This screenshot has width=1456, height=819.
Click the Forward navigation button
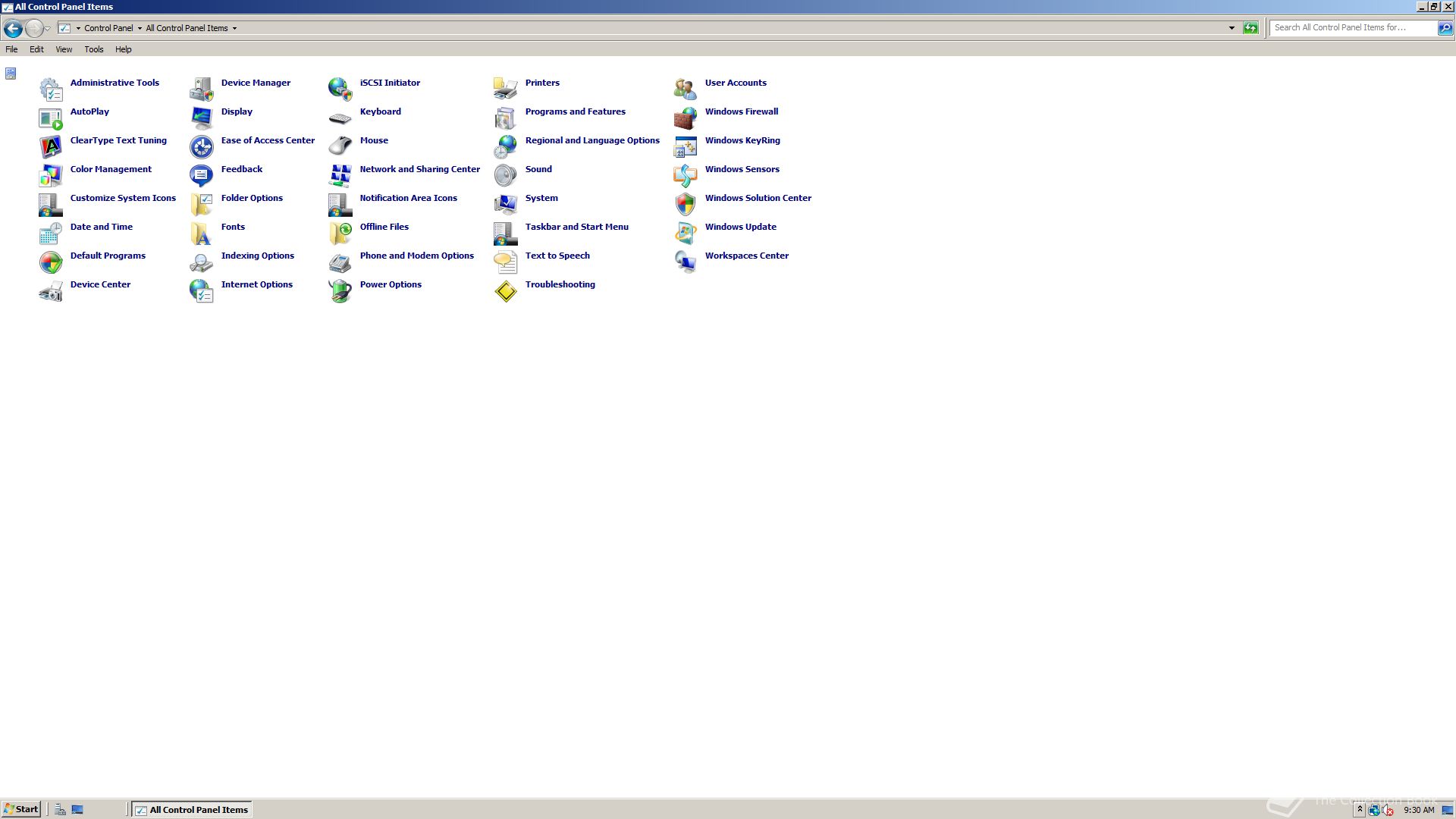(34, 28)
